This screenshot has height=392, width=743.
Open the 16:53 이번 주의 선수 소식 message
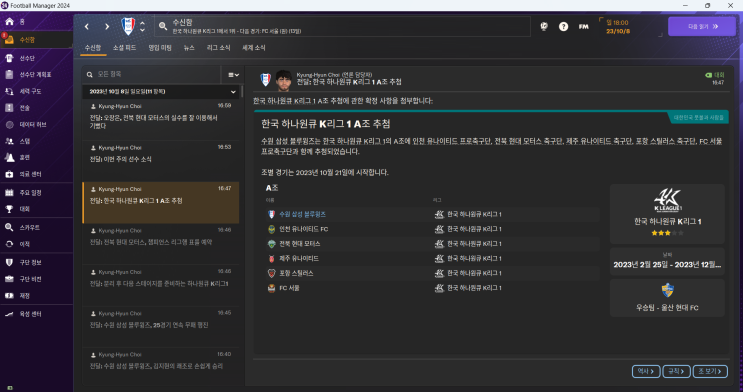click(161, 160)
